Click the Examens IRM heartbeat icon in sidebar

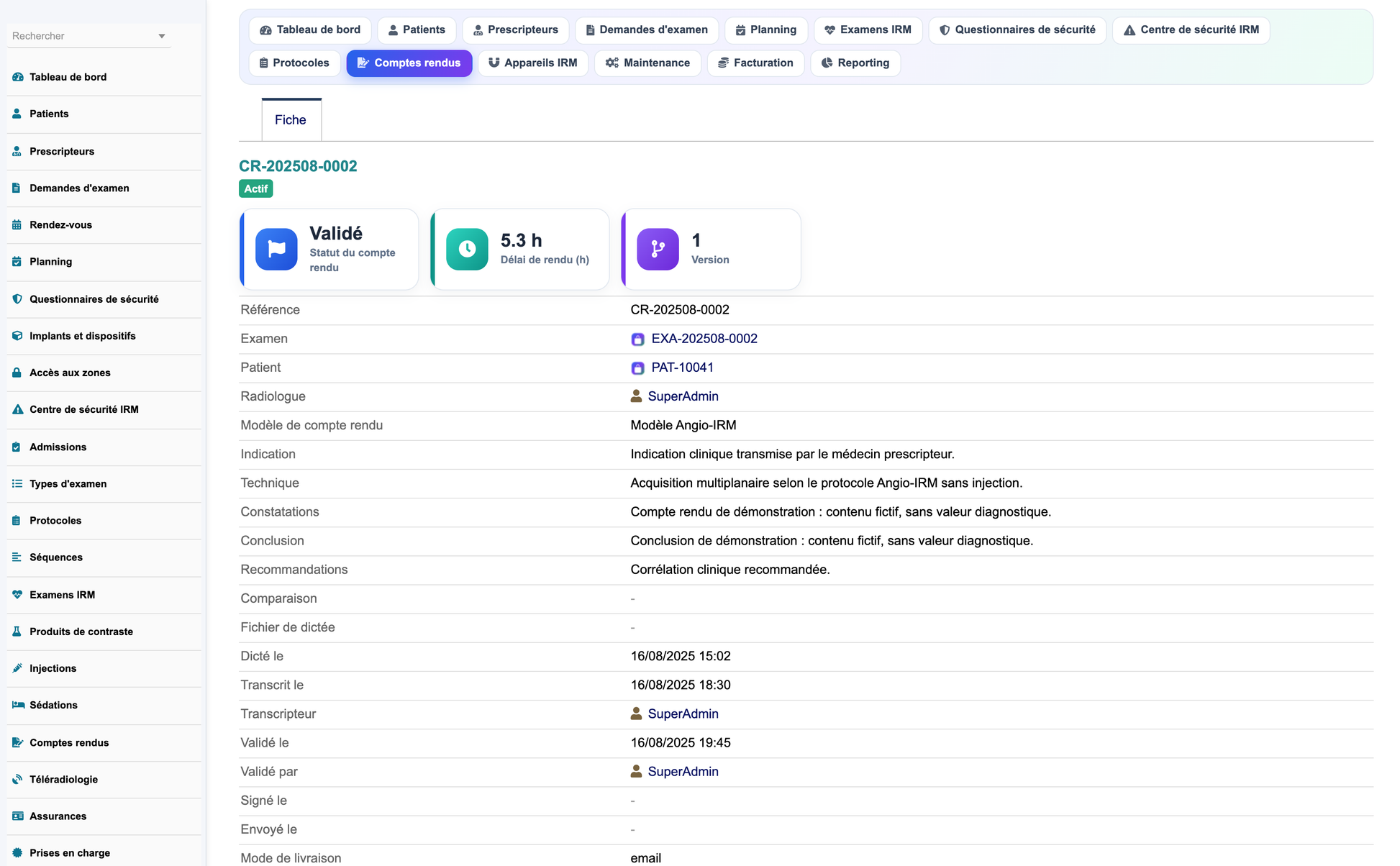pyautogui.click(x=17, y=595)
